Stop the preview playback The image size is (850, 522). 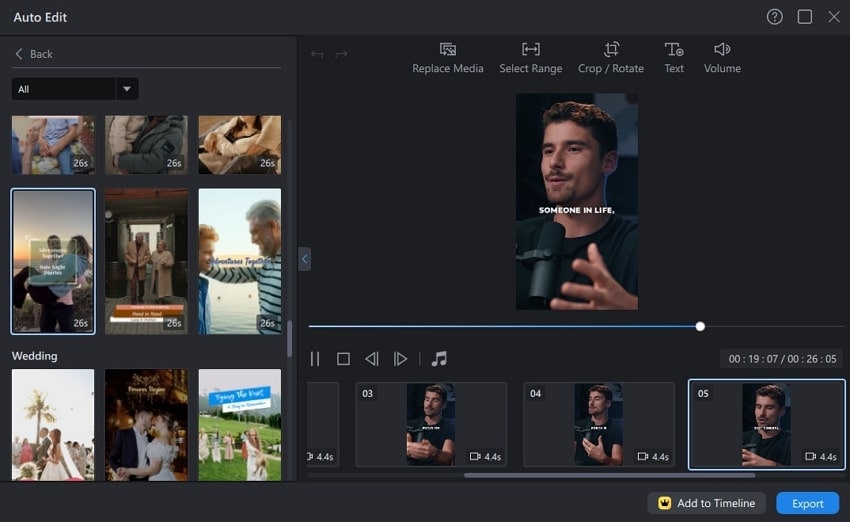(343, 359)
